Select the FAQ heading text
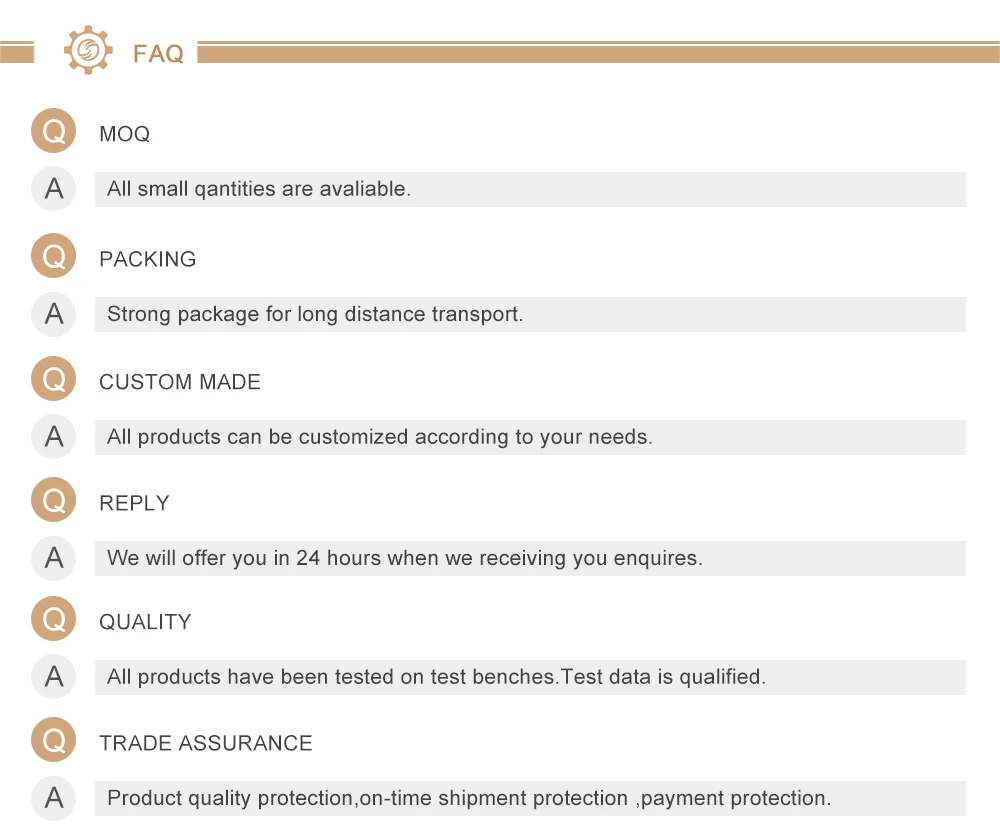This screenshot has width=1000, height=838. pyautogui.click(x=158, y=54)
